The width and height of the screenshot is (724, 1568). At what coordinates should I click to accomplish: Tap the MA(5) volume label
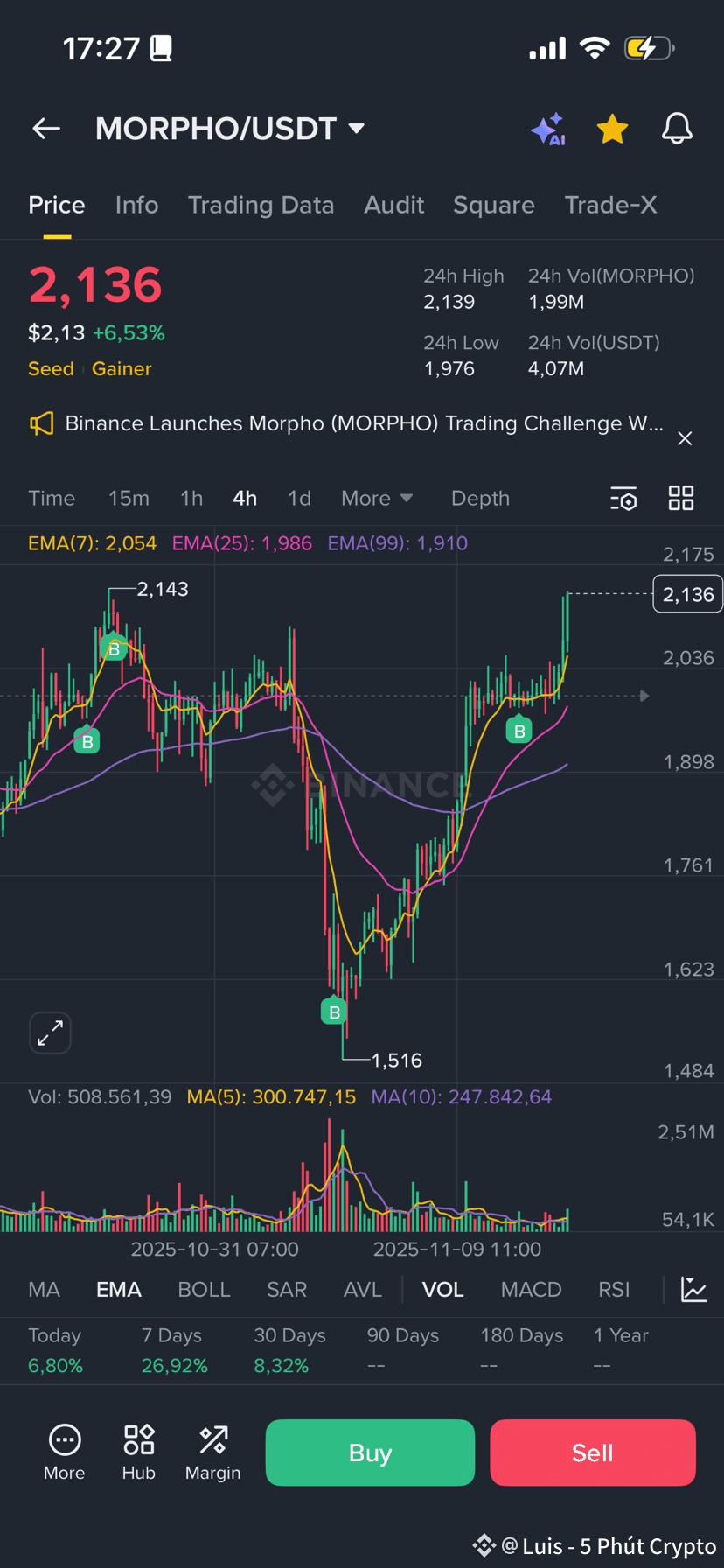(x=271, y=1097)
